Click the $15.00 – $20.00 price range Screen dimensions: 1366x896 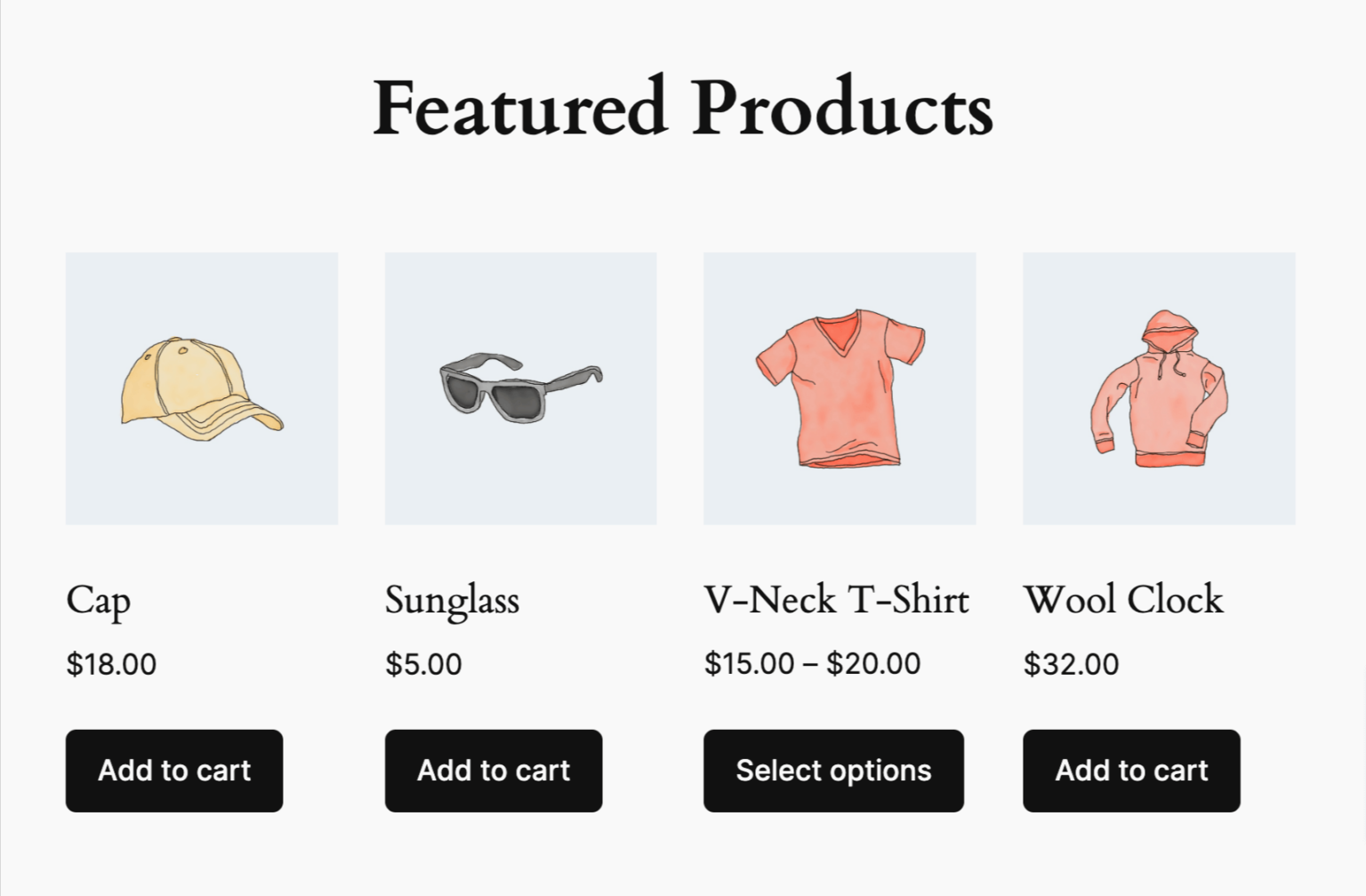pyautogui.click(x=812, y=664)
